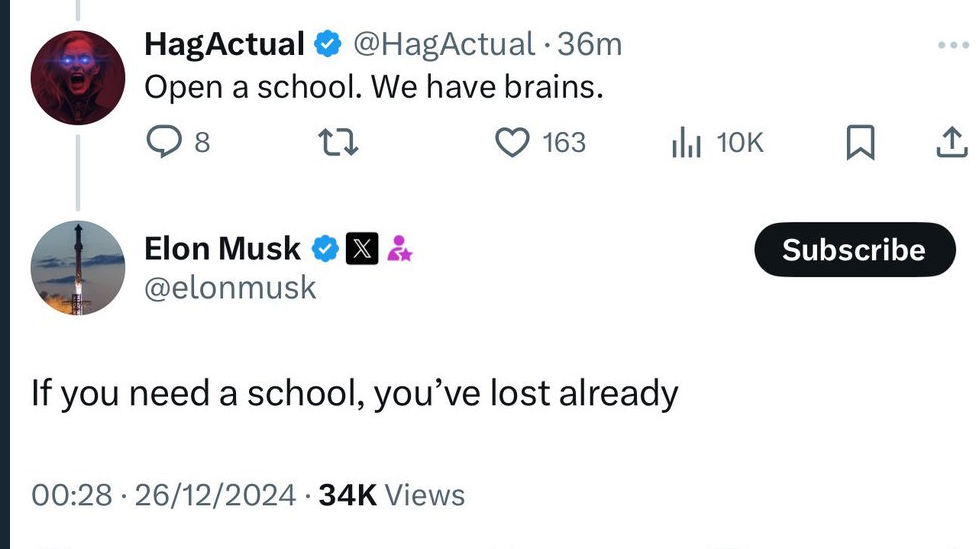Click the X affiliation badge beside Elon Musk
Viewport: 979px width, 549px height.
pos(360,248)
